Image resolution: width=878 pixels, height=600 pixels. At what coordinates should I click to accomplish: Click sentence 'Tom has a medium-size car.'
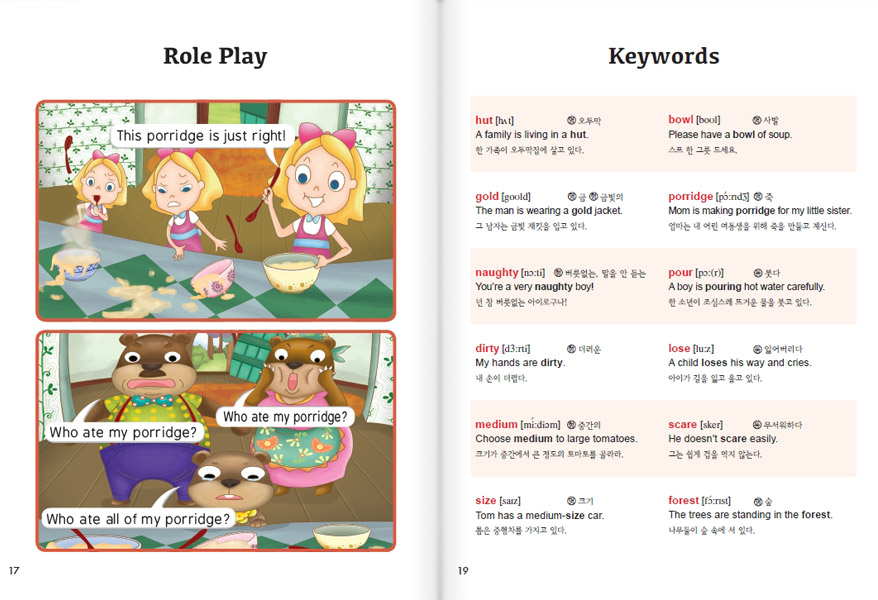point(540,515)
